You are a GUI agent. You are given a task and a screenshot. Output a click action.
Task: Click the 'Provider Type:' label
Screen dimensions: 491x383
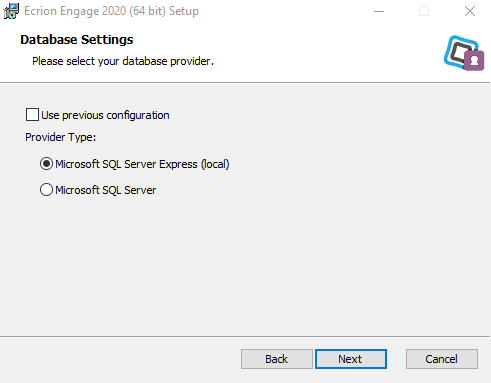pos(61,137)
